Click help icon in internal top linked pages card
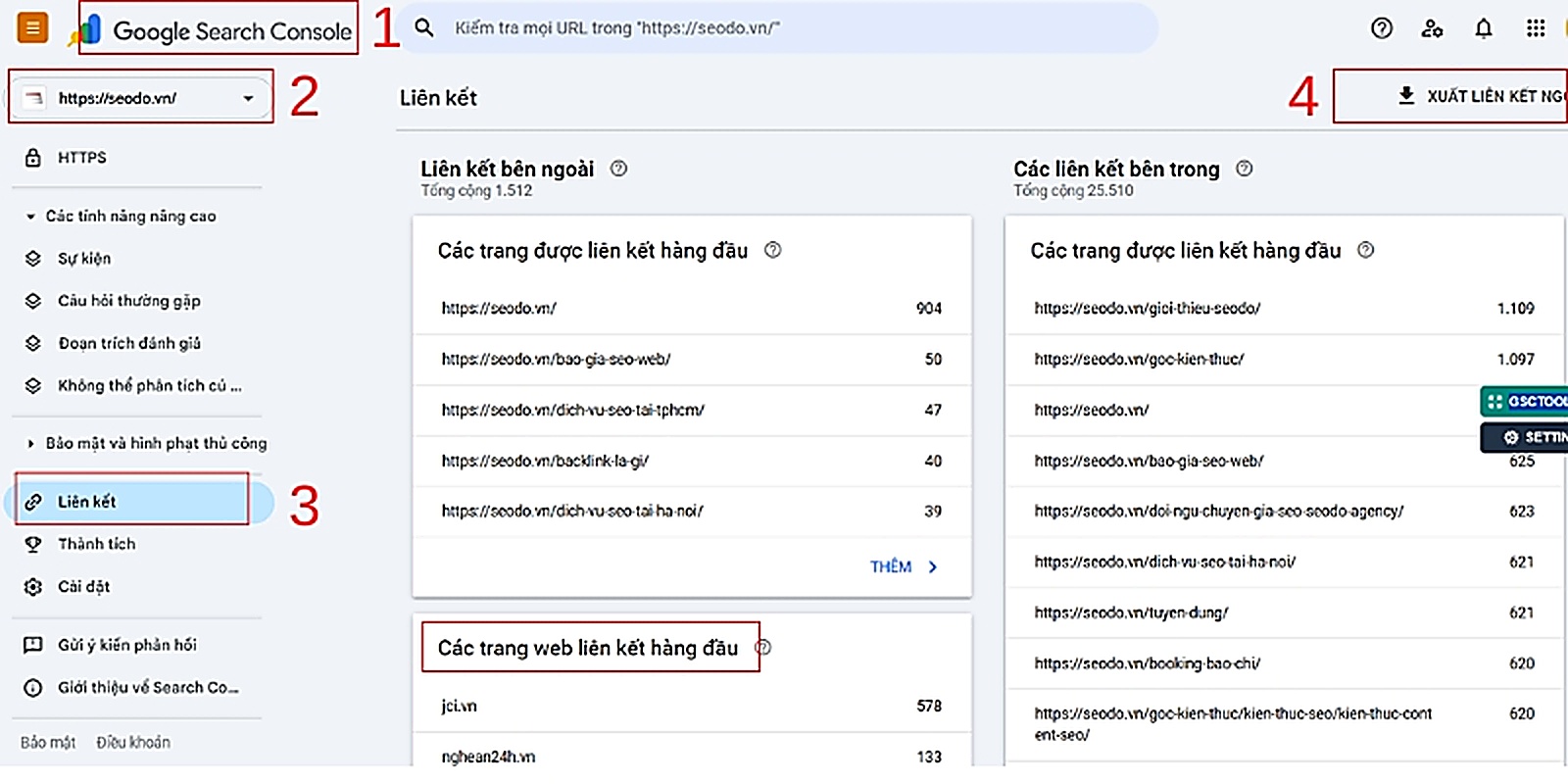 1365,250
